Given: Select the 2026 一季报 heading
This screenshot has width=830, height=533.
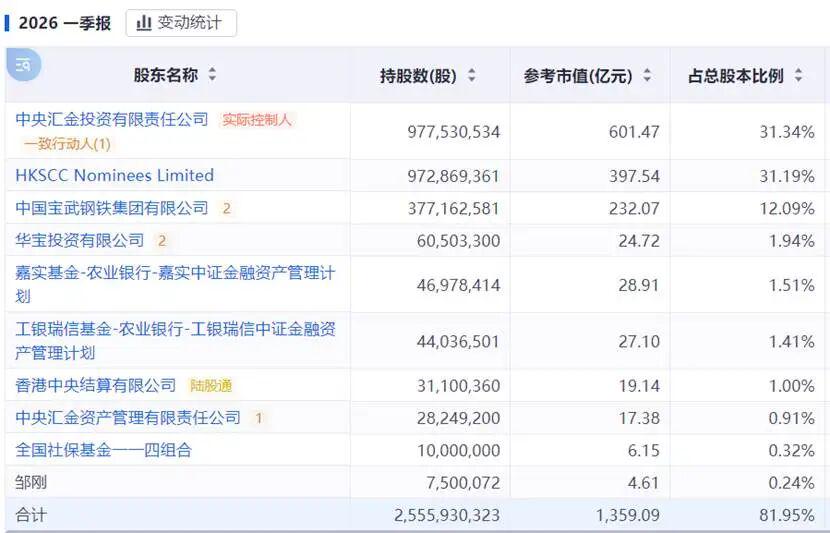Looking at the screenshot, I should [65, 23].
